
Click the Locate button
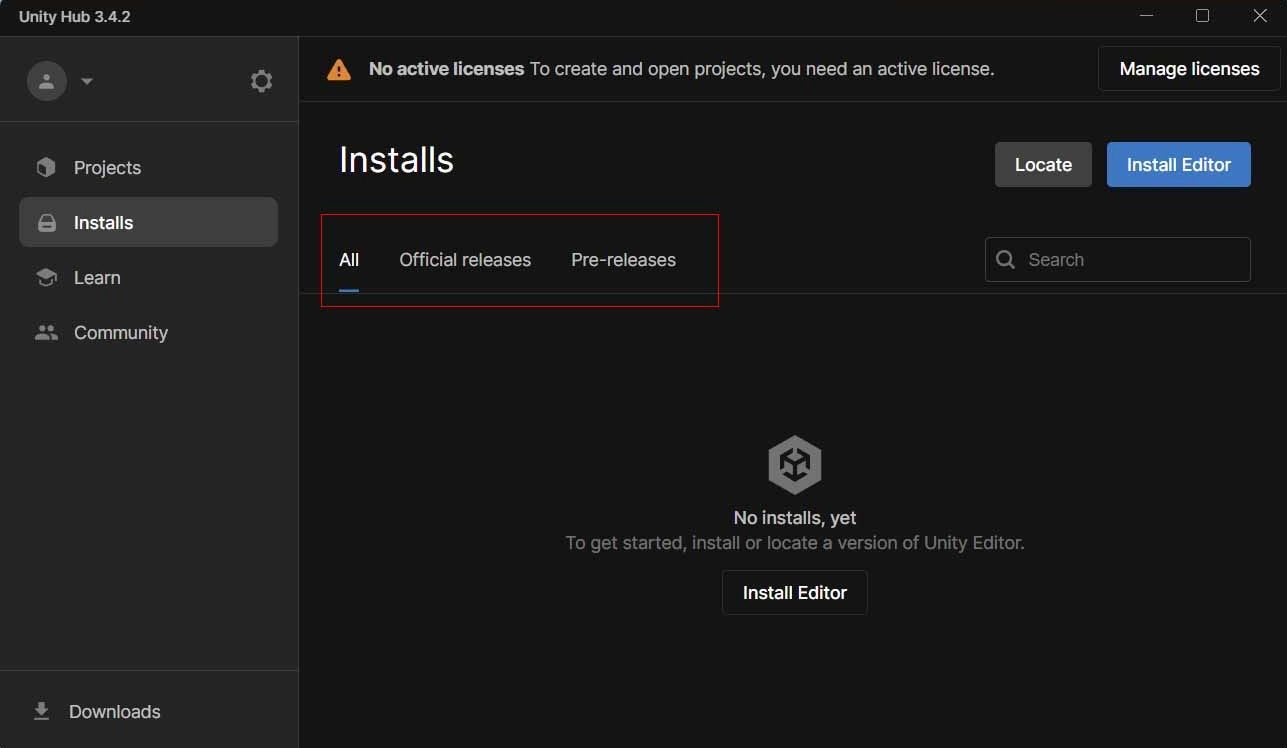[x=1043, y=165]
